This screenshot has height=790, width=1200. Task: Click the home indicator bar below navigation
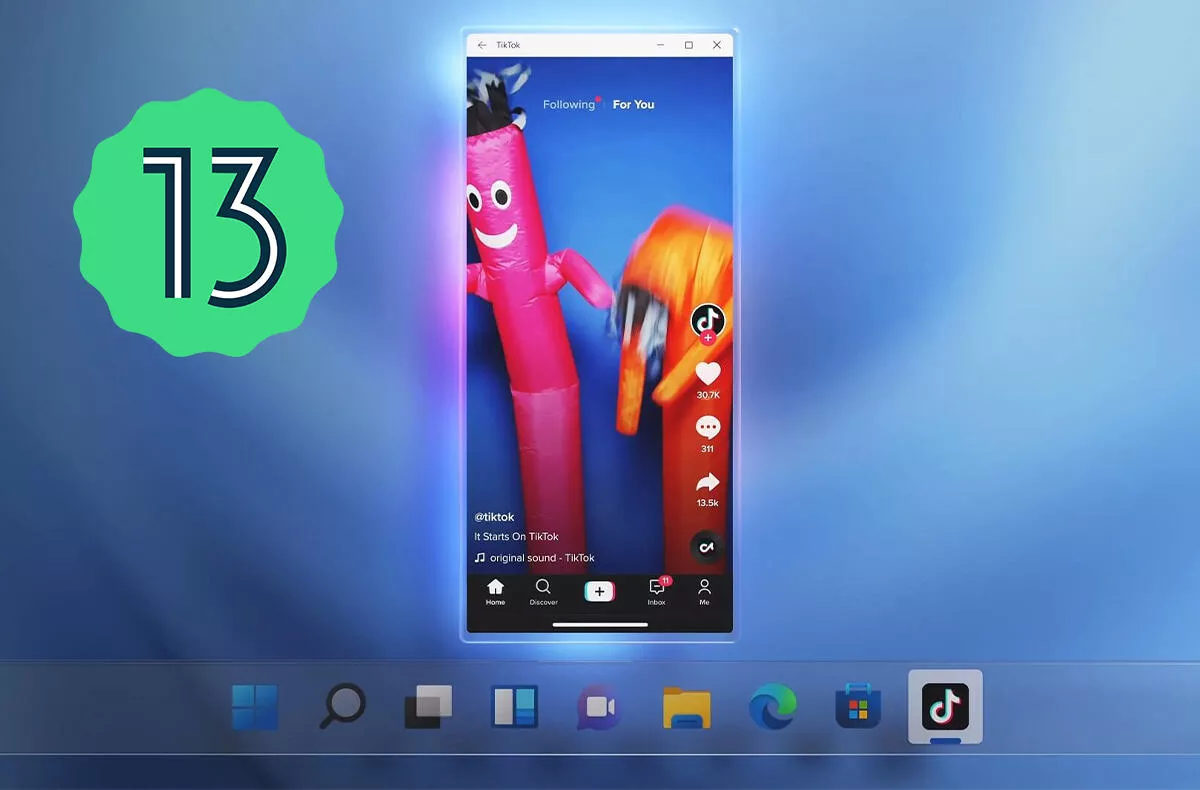pyautogui.click(x=600, y=625)
